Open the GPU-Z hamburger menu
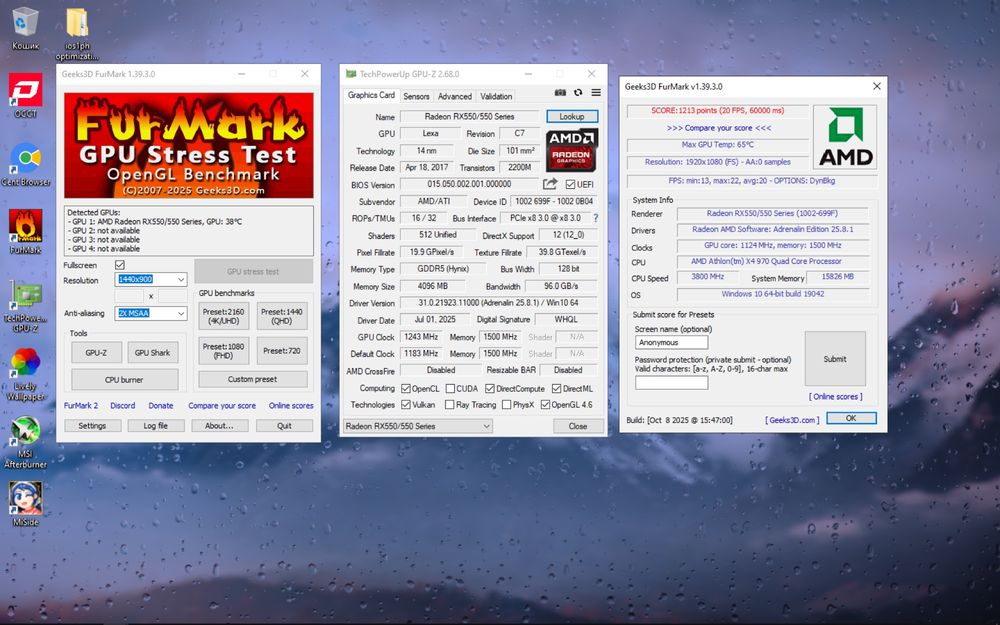Screen dimensions: 1000x625 click(x=596, y=93)
